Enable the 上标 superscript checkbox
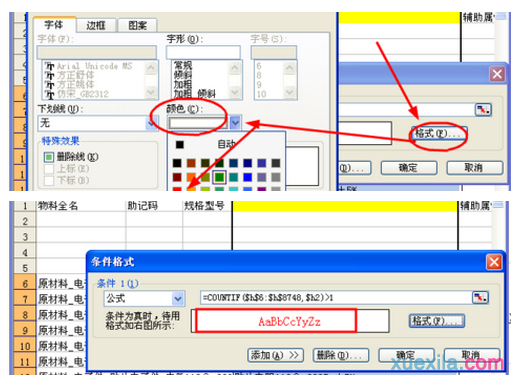The height and width of the screenshot is (375, 512). point(49,169)
